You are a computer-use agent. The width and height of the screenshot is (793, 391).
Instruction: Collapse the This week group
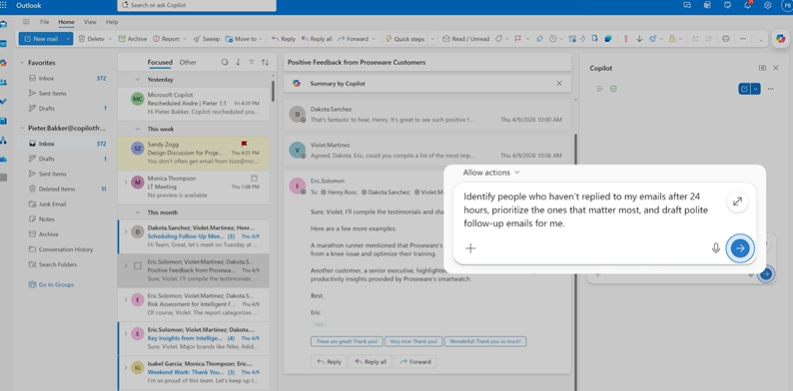[x=137, y=129]
